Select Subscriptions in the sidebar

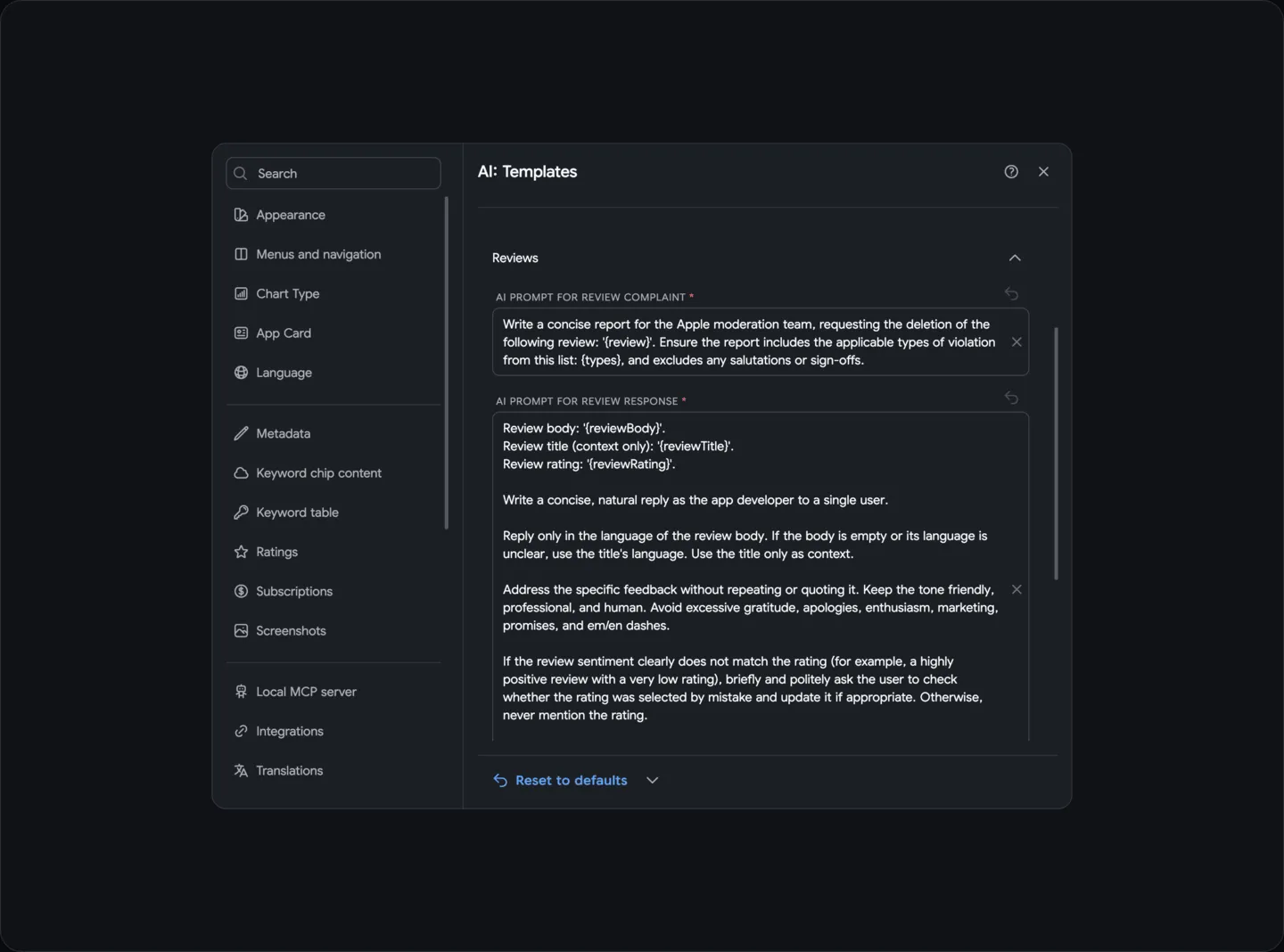[x=333, y=591]
